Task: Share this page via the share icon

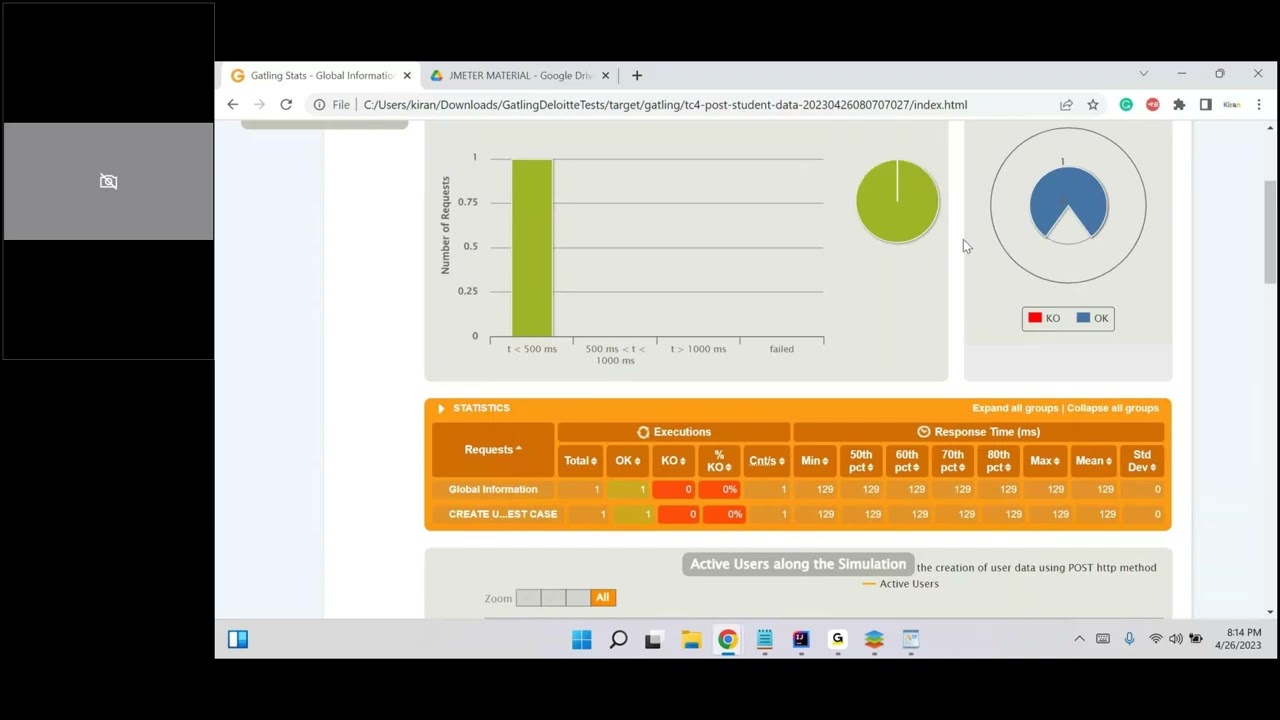Action: click(x=1066, y=104)
